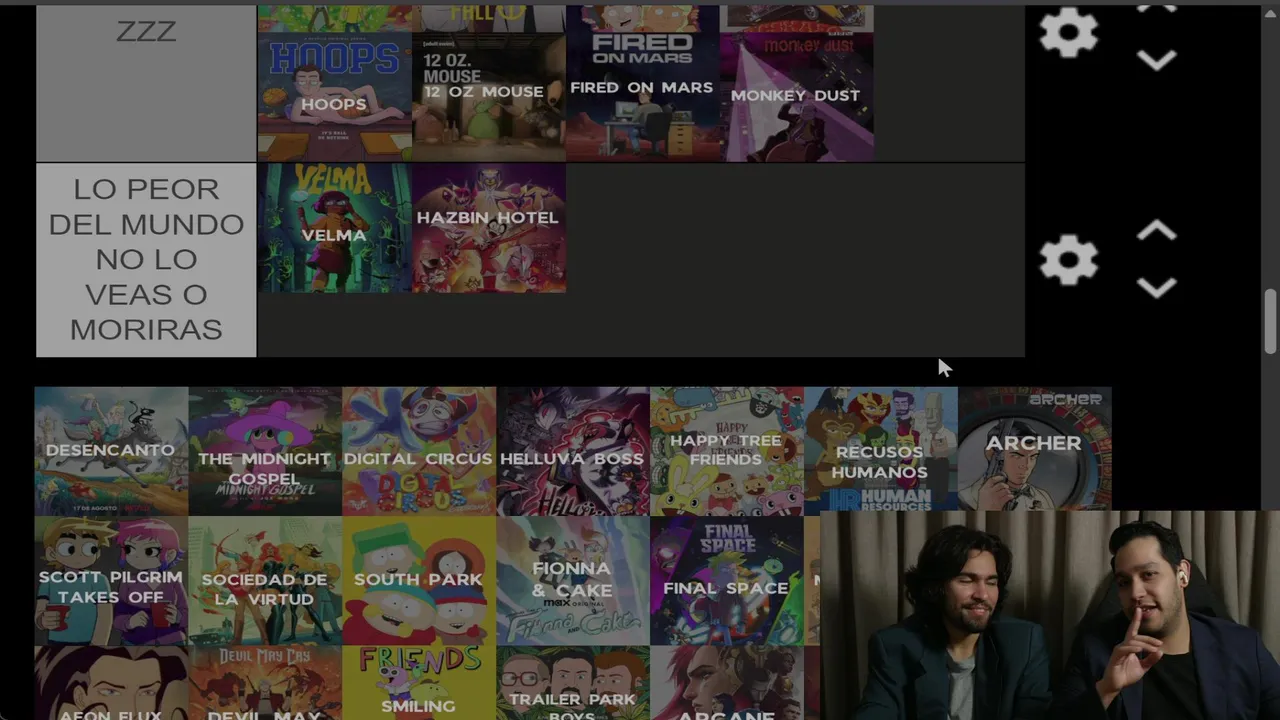Click the Aeon Flux card
1280x720 pixels.
pos(111,683)
